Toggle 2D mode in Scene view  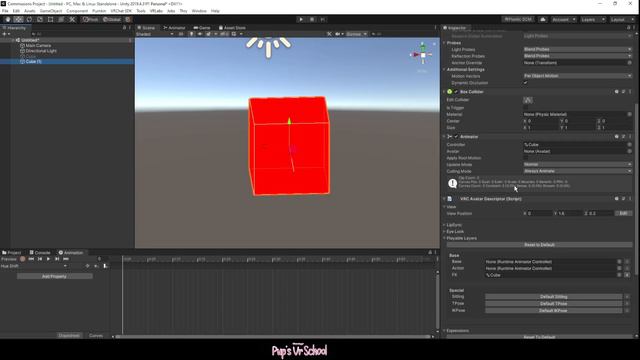tap(181, 34)
